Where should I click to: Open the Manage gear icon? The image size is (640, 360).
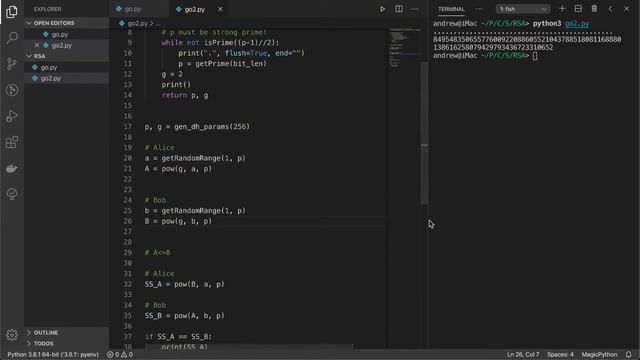12,335
